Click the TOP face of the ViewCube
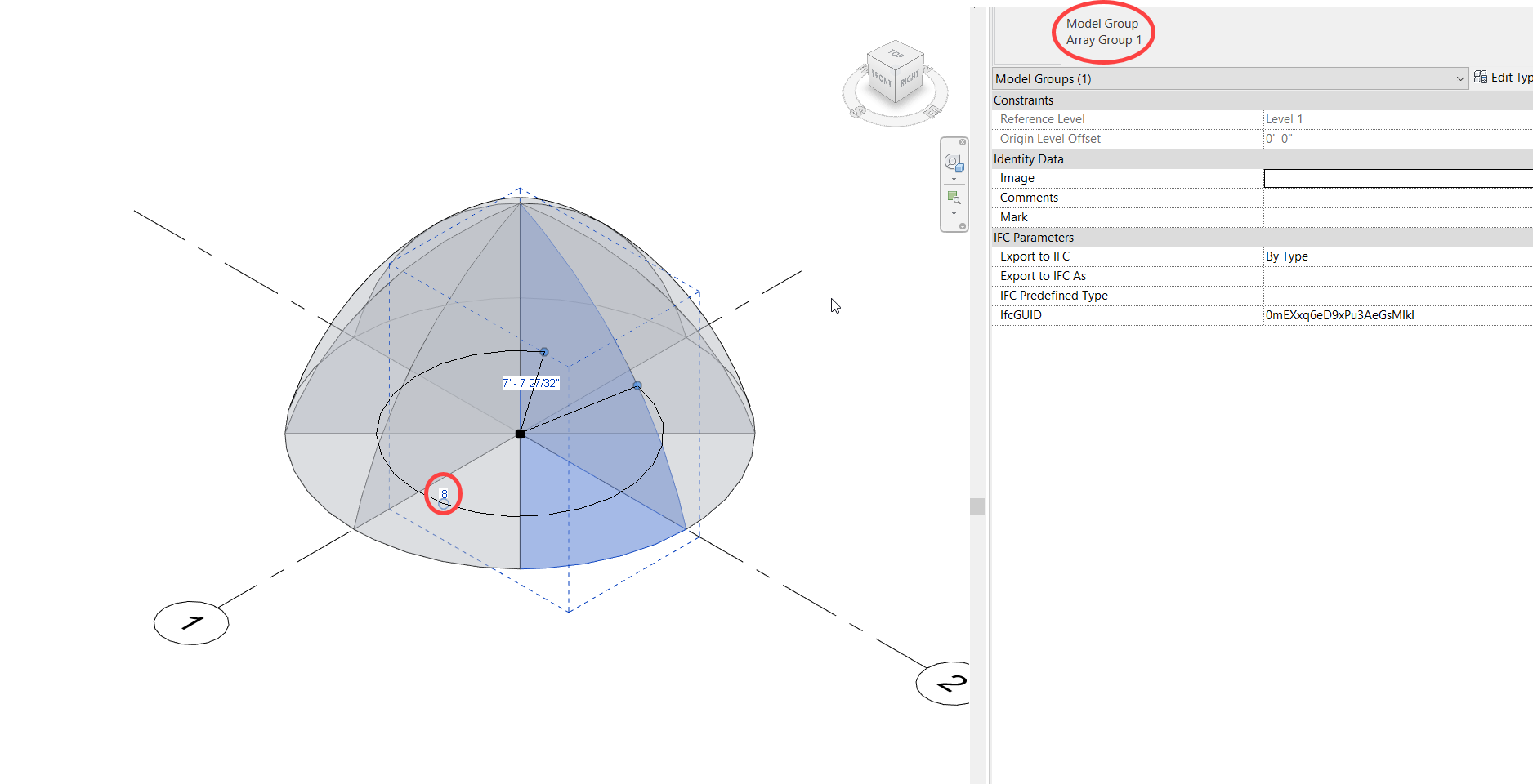1533x784 pixels. tap(895, 54)
